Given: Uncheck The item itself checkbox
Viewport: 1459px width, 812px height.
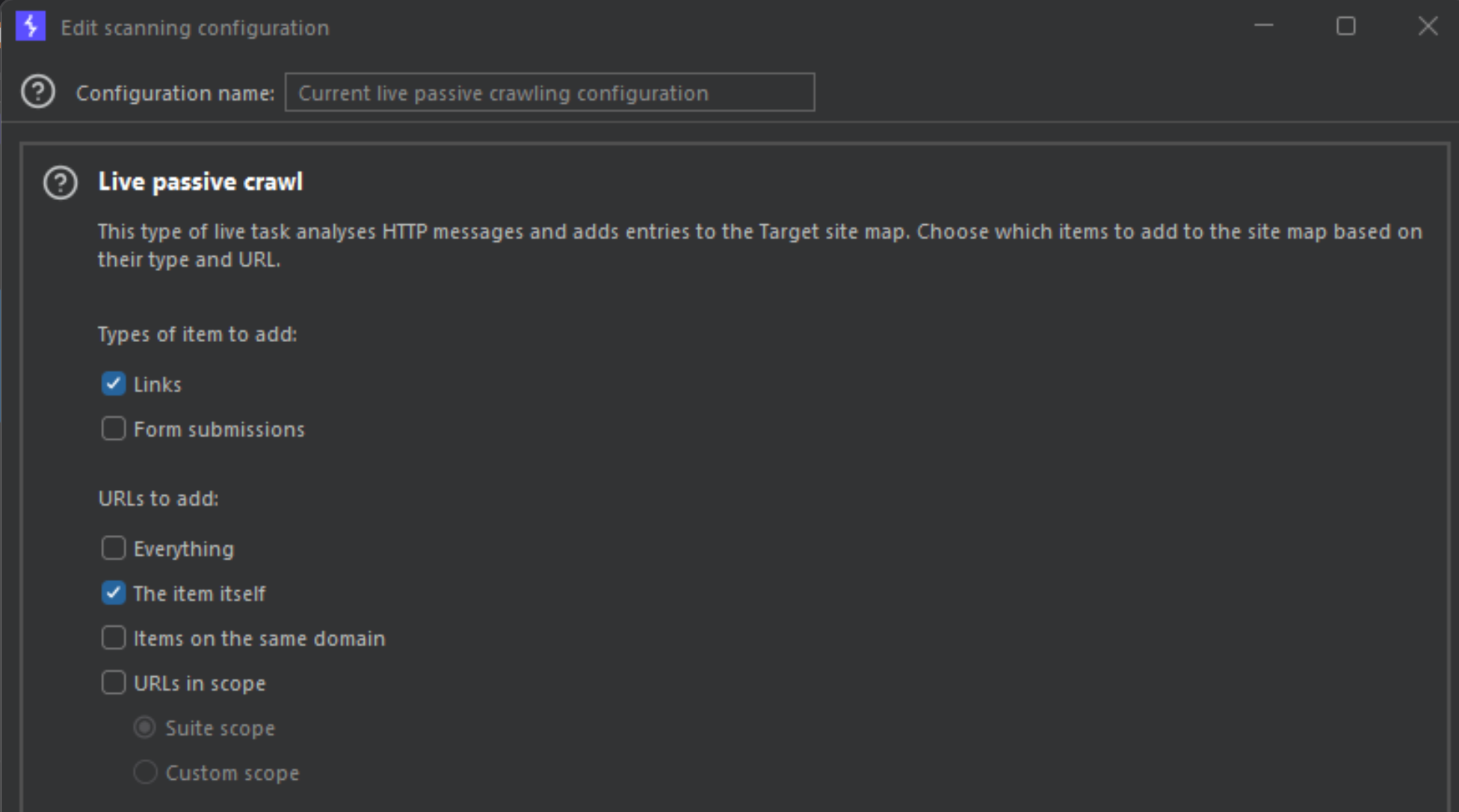Looking at the screenshot, I should click(114, 593).
